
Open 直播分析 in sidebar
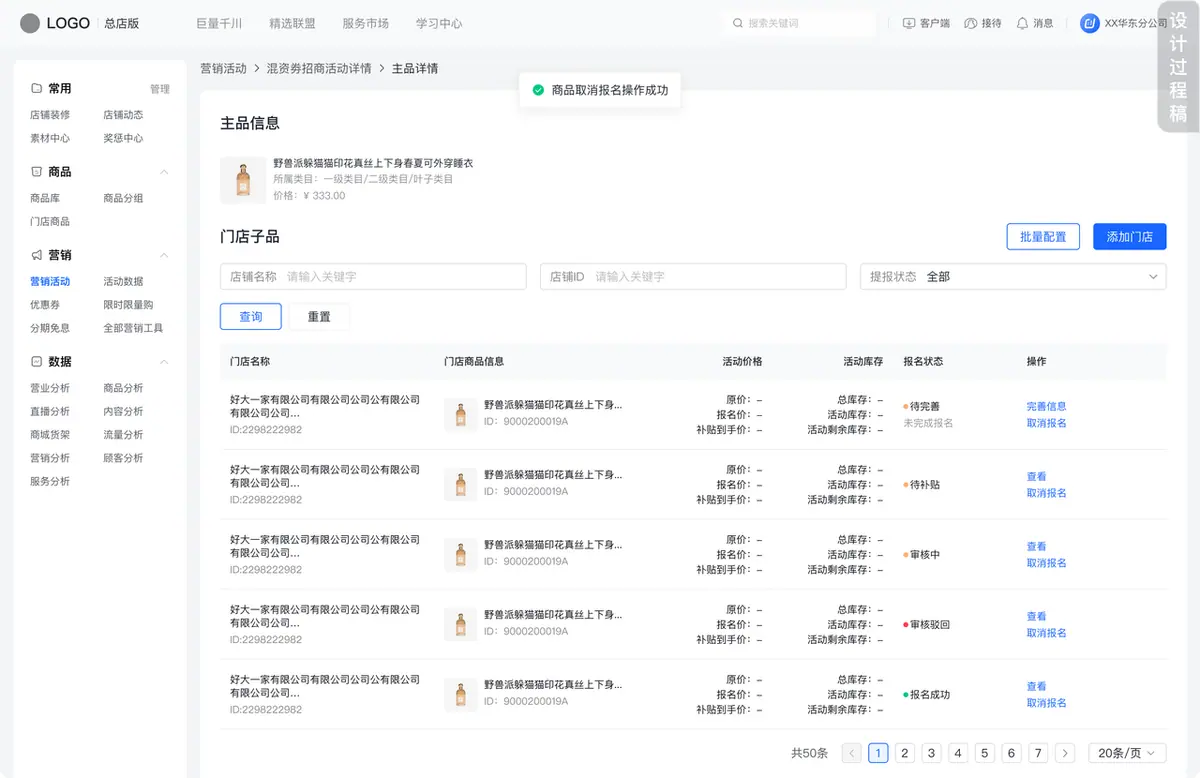(50, 411)
